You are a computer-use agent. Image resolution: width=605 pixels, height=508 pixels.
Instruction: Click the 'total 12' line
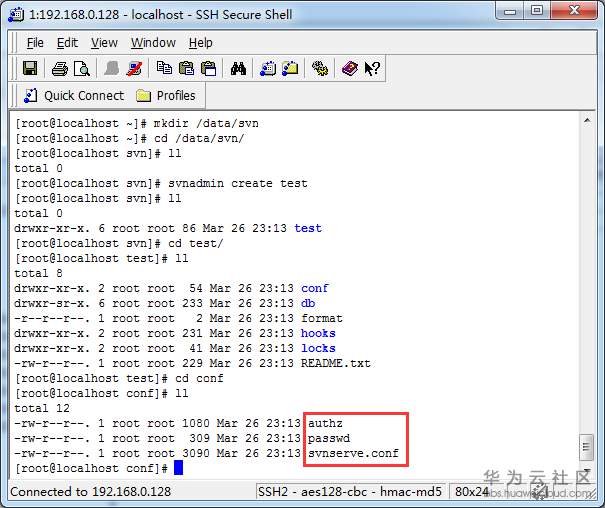[x=42, y=408]
